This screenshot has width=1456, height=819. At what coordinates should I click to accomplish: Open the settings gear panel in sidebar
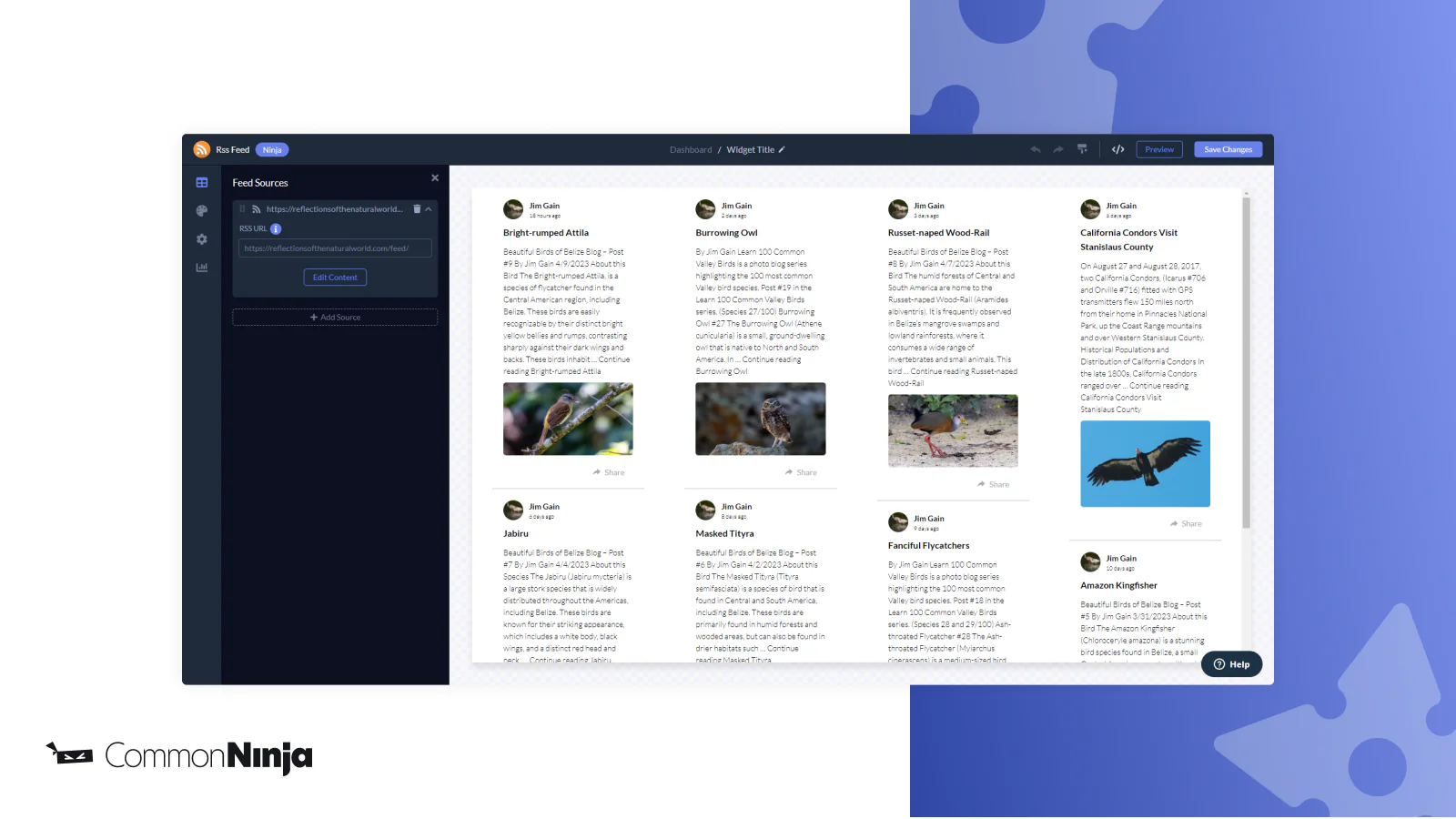(202, 239)
